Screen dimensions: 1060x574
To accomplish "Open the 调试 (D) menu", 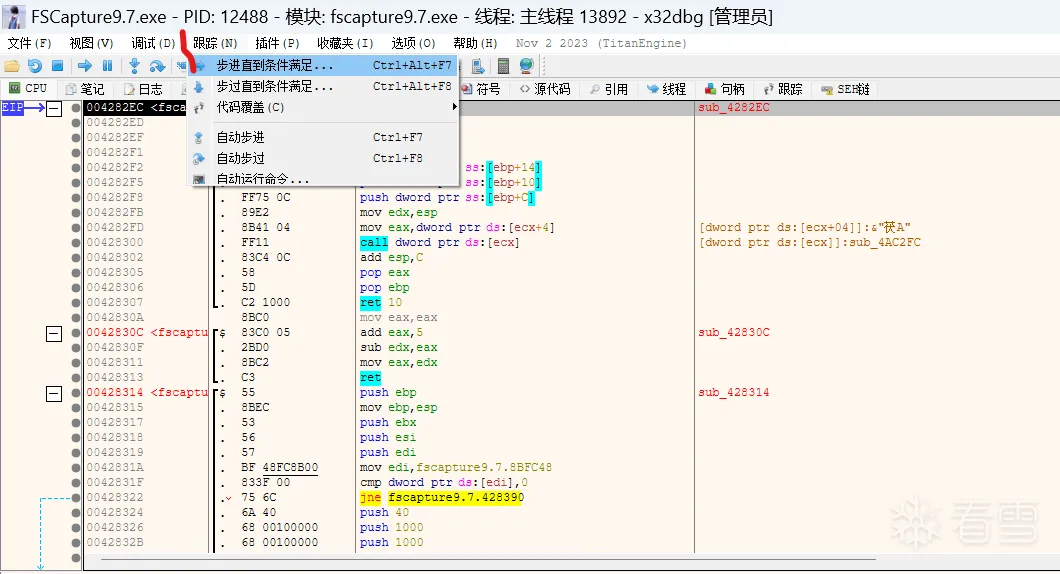I will point(153,43).
